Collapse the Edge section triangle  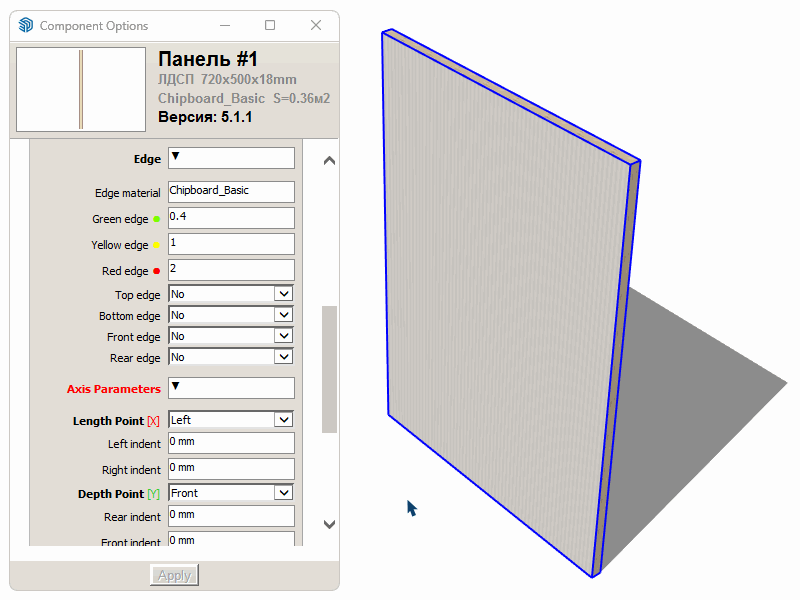177,158
